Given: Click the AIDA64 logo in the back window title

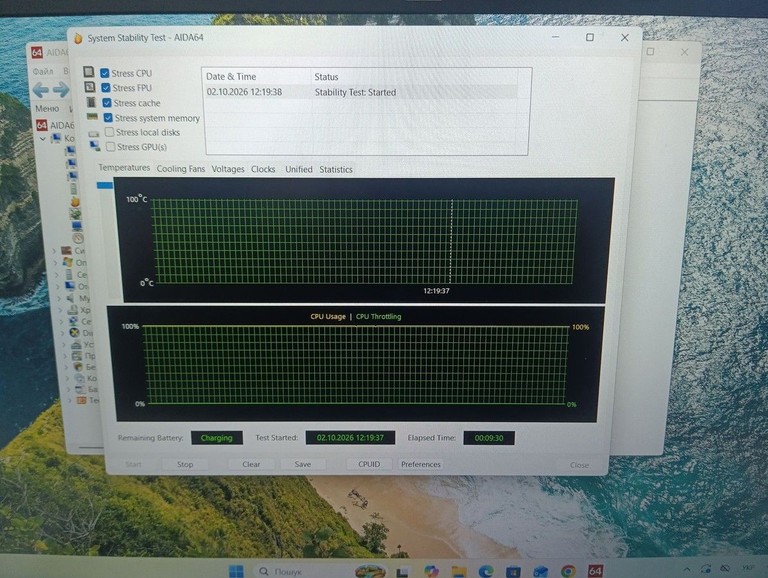Looking at the screenshot, I should [37, 52].
